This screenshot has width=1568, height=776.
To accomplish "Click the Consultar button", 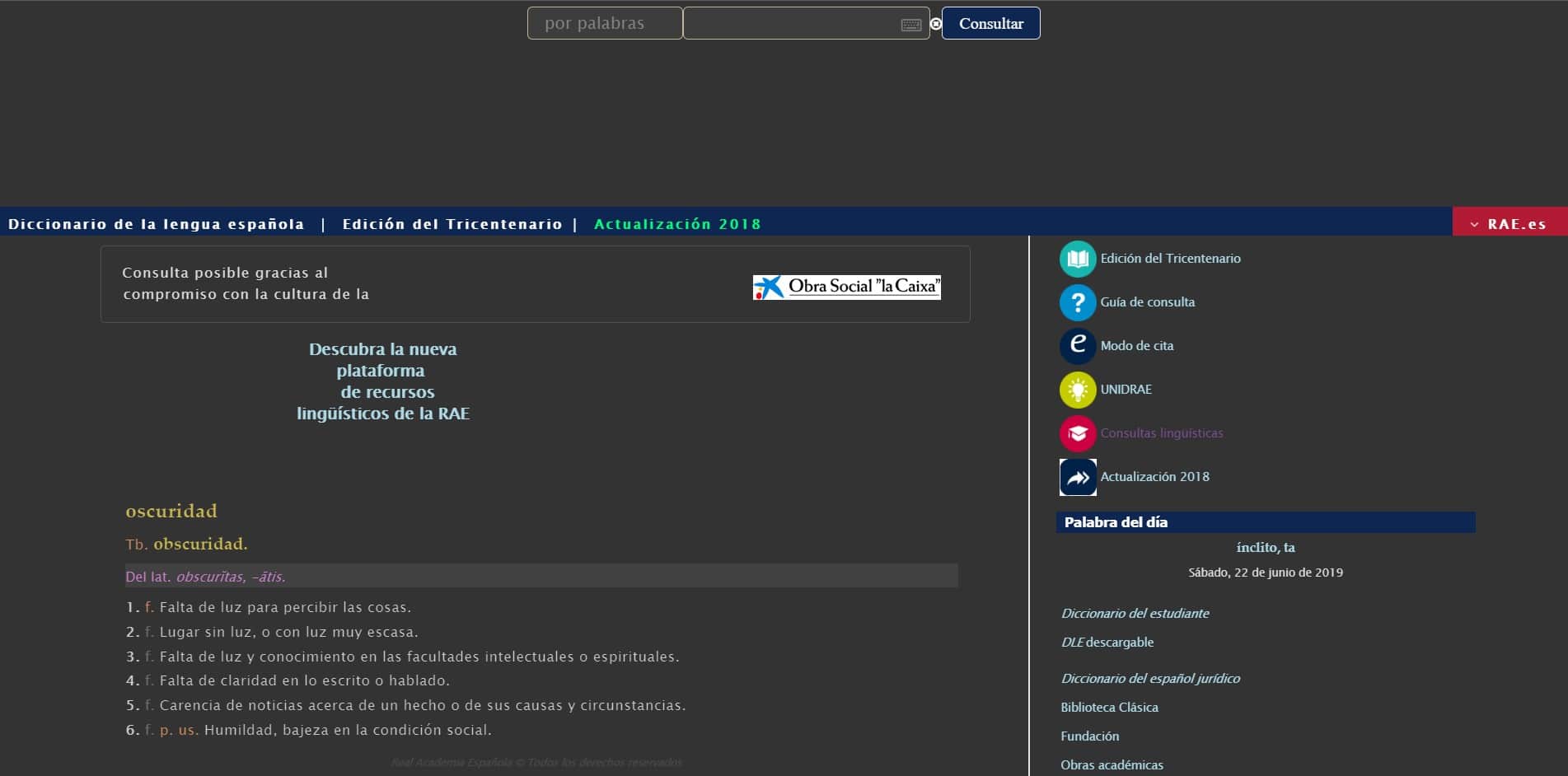I will pyautogui.click(x=990, y=23).
